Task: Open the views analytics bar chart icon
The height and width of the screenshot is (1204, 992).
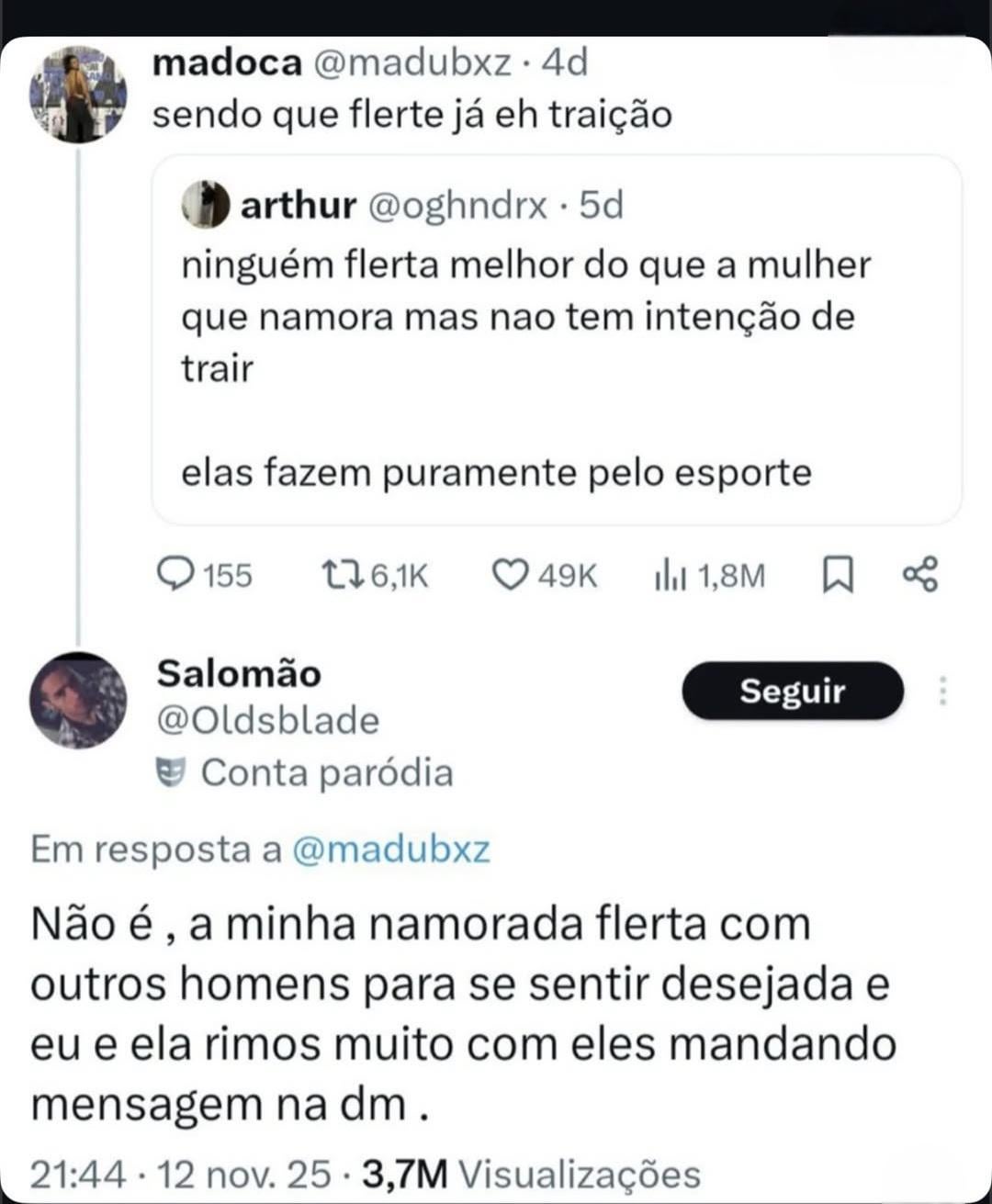Action: point(670,575)
